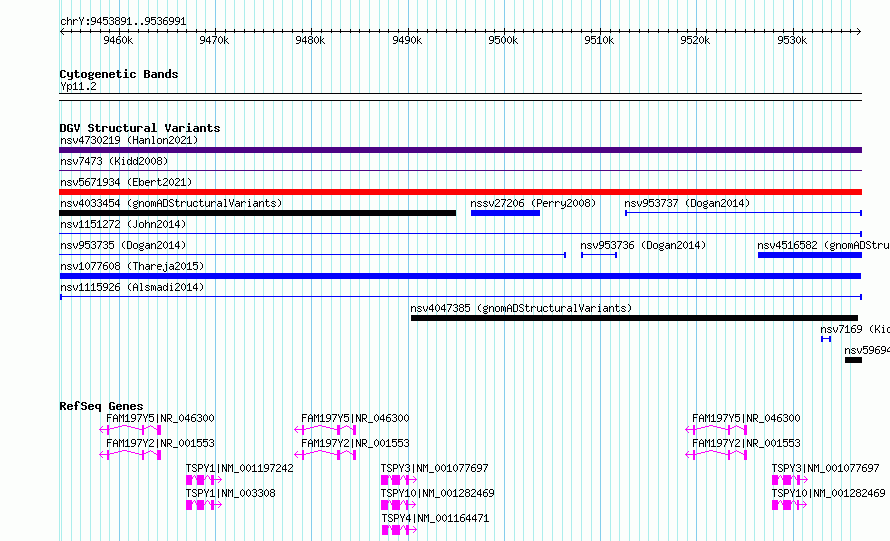Click the FAM197Y2|NR_001553 label near 9460k
This screenshot has width=890, height=541.
pyautogui.click(x=160, y=443)
